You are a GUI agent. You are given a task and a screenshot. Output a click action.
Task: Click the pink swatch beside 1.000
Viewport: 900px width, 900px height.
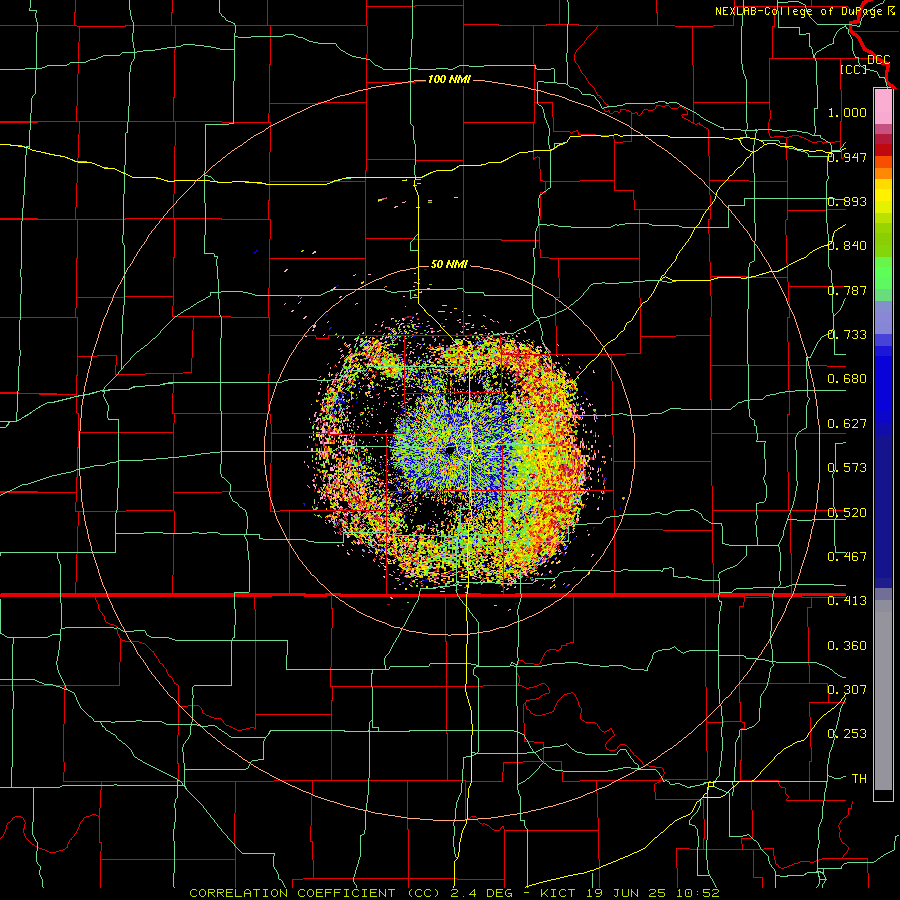(883, 107)
